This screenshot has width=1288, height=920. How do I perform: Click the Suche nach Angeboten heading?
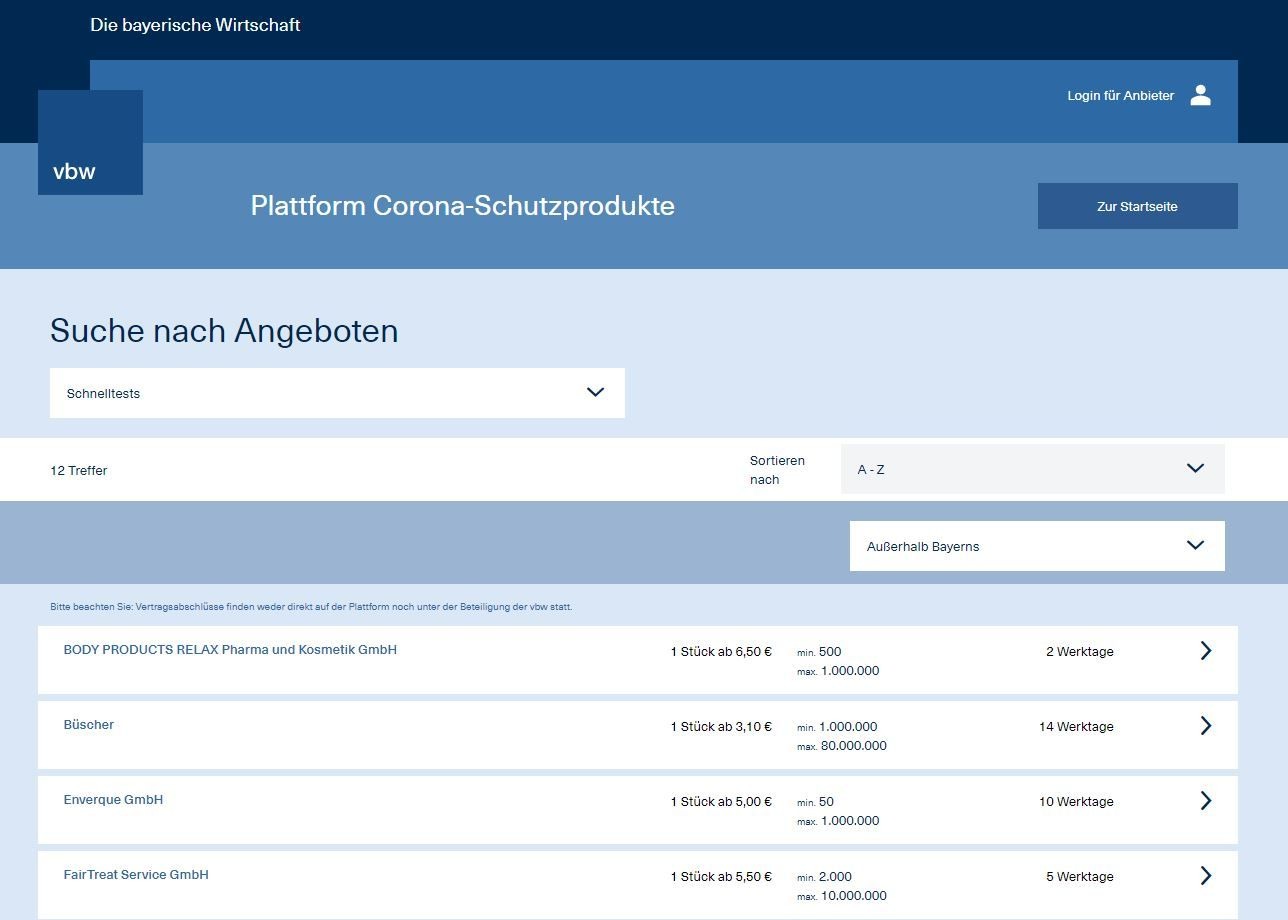point(224,331)
